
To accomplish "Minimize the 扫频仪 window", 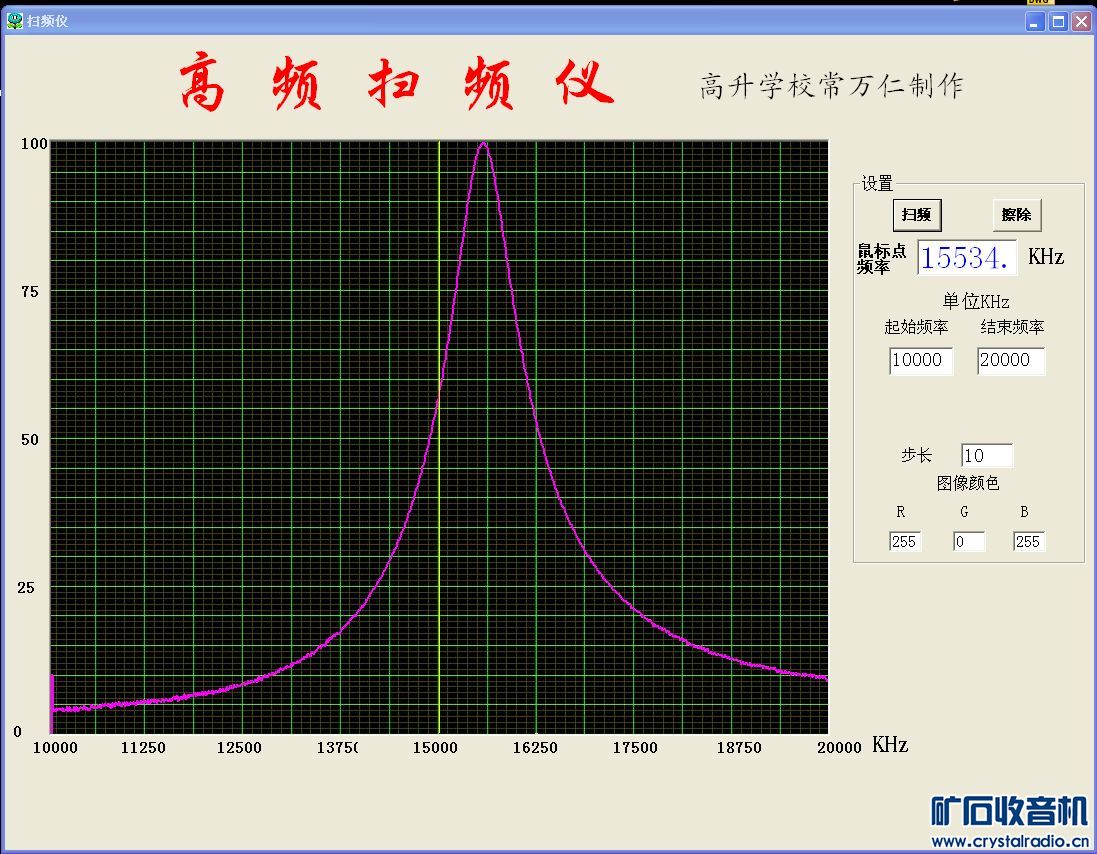I will (x=1035, y=22).
